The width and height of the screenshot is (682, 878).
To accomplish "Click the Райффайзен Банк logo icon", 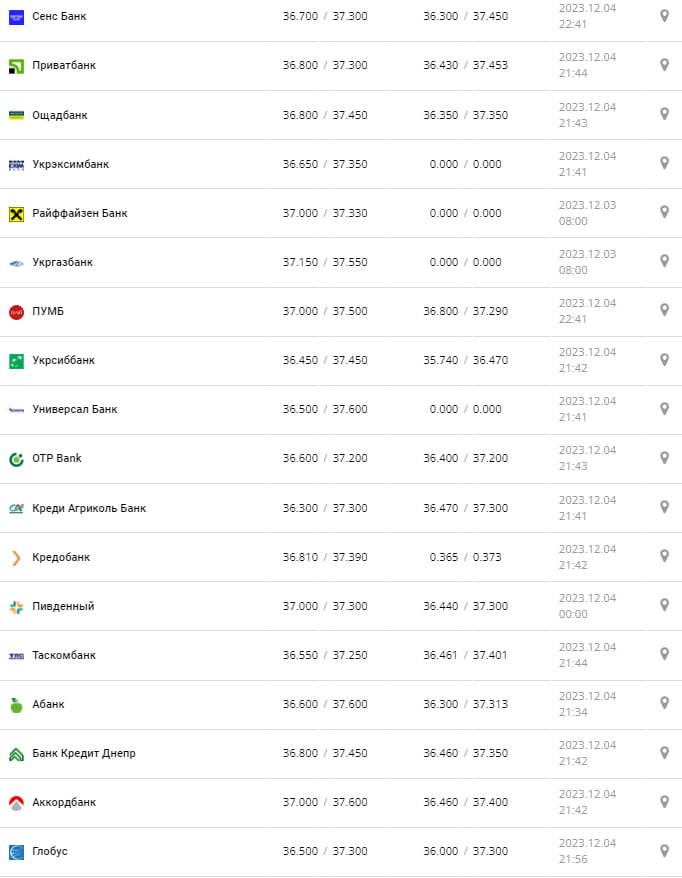I will click(16, 213).
